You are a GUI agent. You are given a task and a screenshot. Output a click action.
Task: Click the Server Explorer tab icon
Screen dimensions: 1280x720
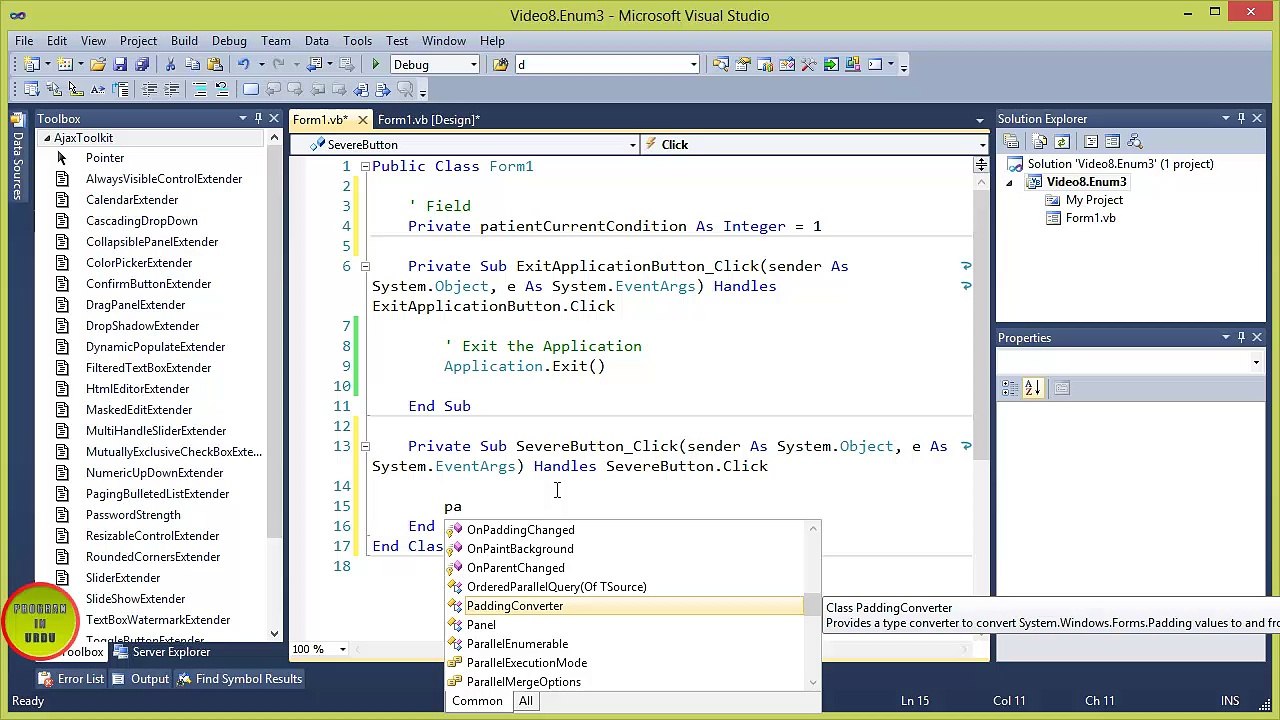(120, 652)
